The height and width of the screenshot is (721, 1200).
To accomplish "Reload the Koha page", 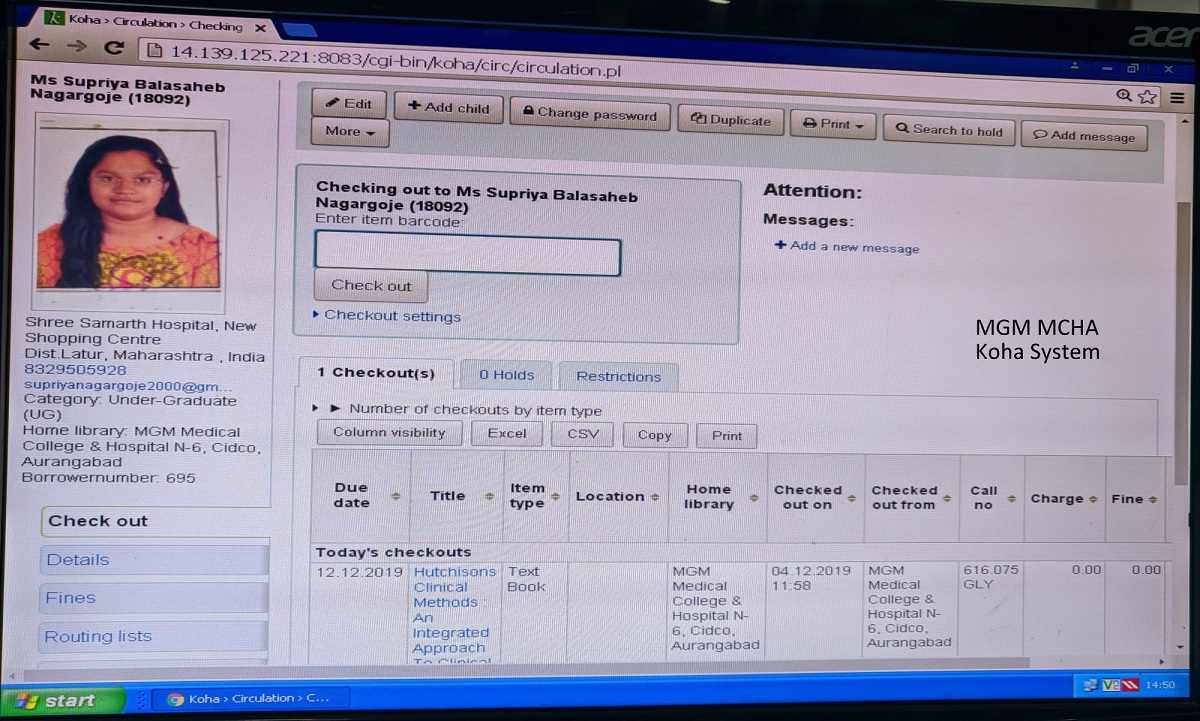I will (114, 47).
